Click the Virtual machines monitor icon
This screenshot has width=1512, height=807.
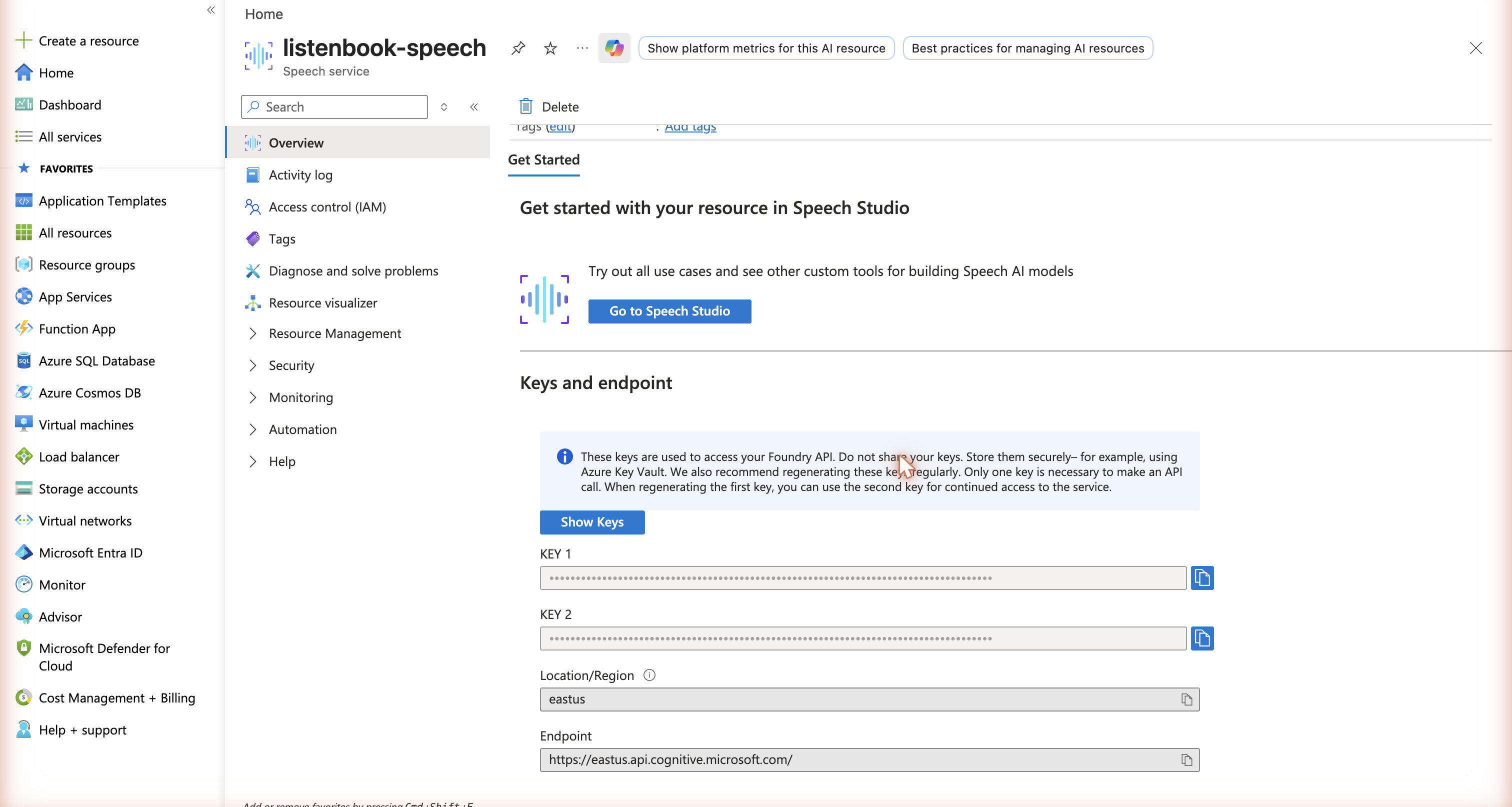23,424
